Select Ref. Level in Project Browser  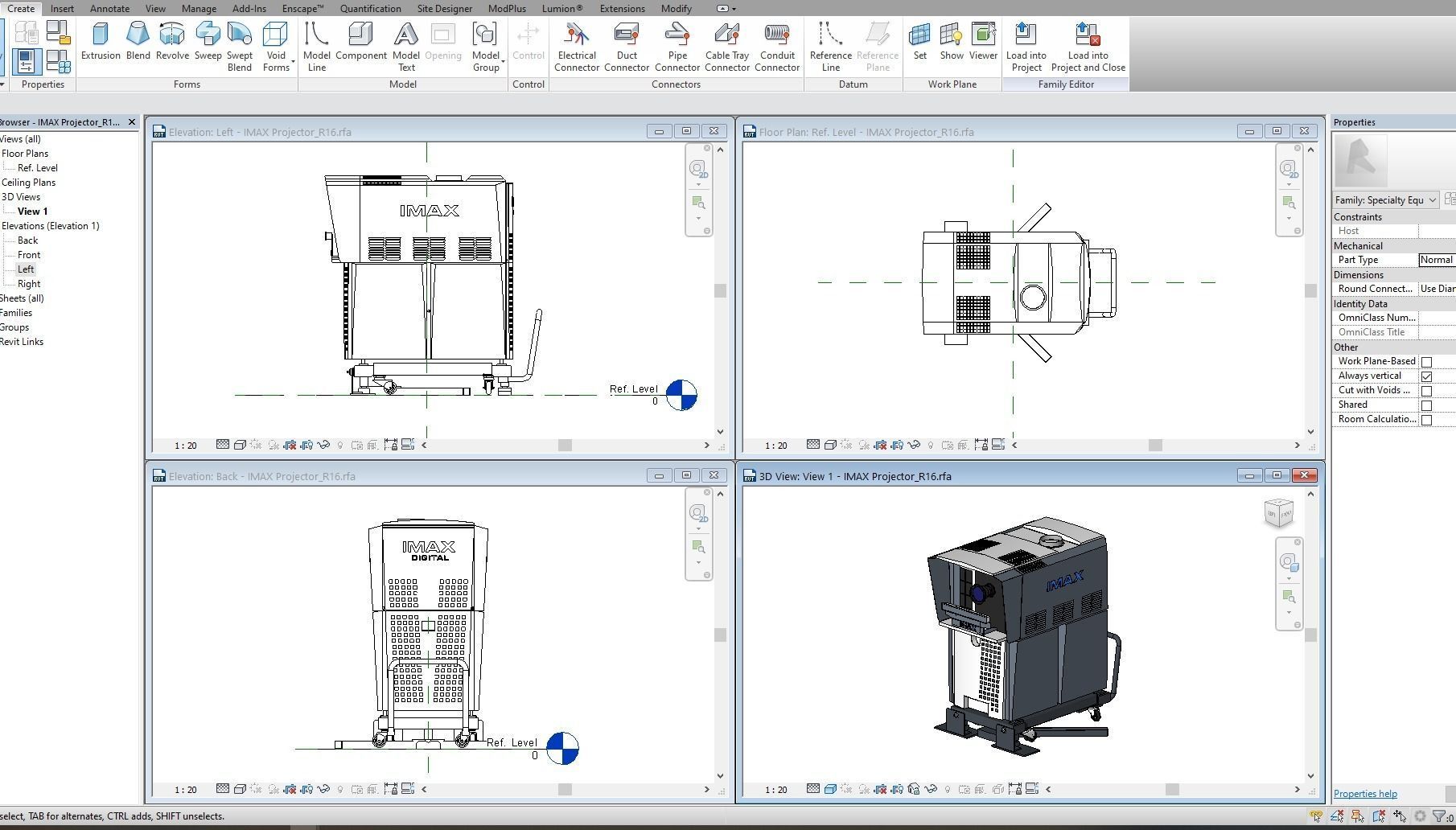point(38,168)
